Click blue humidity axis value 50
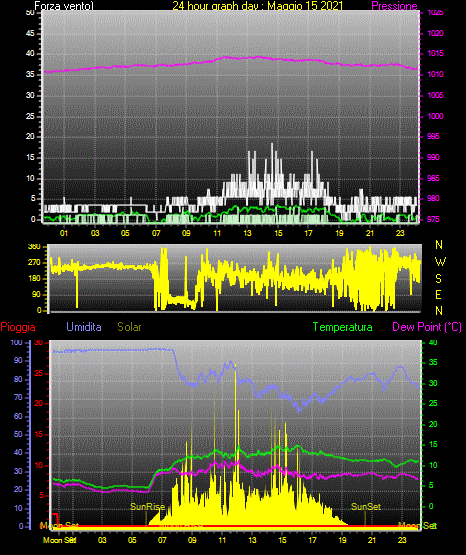466x555 pixels. pos(18,434)
